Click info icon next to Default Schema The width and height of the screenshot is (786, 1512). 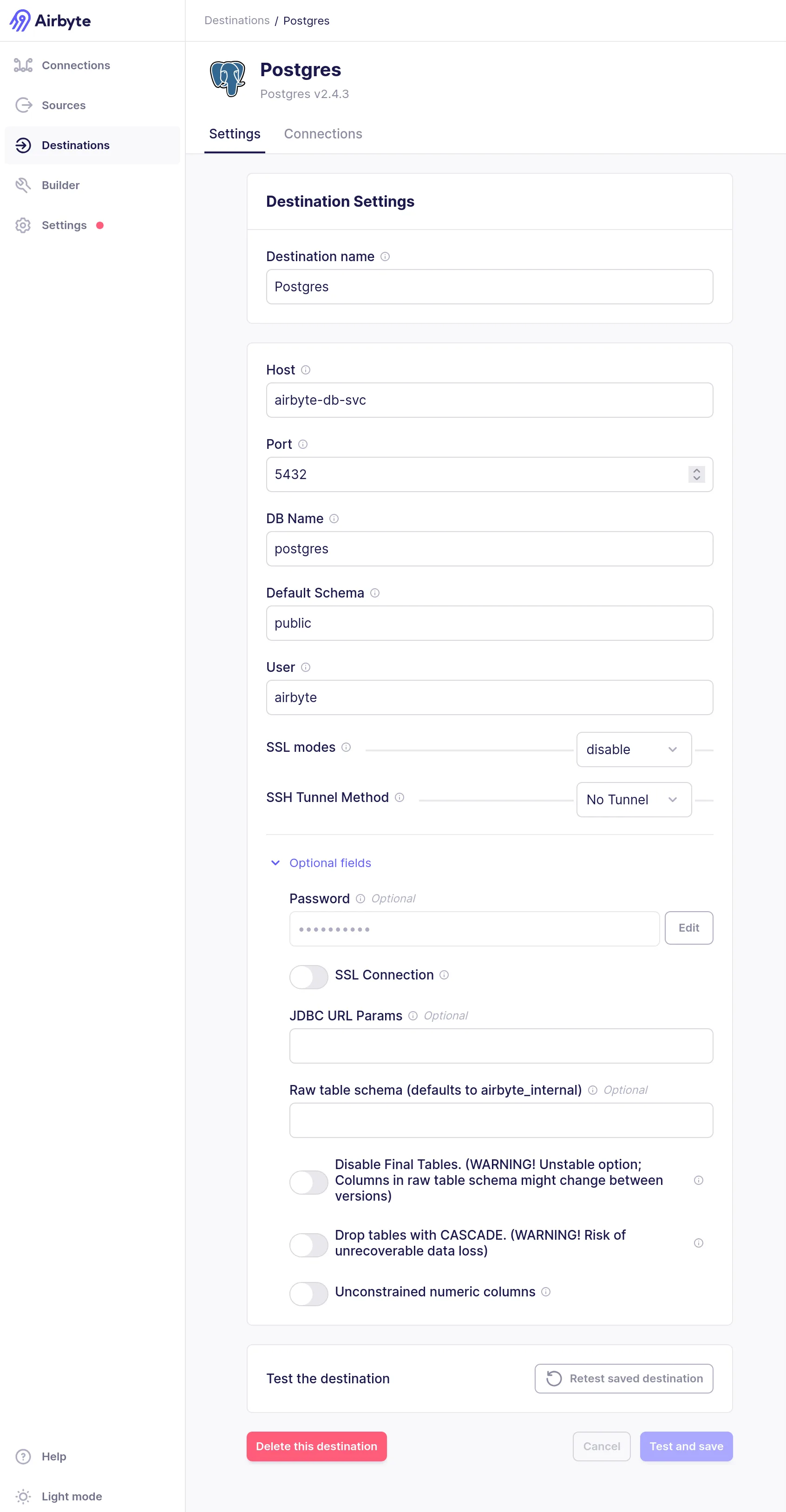(374, 593)
